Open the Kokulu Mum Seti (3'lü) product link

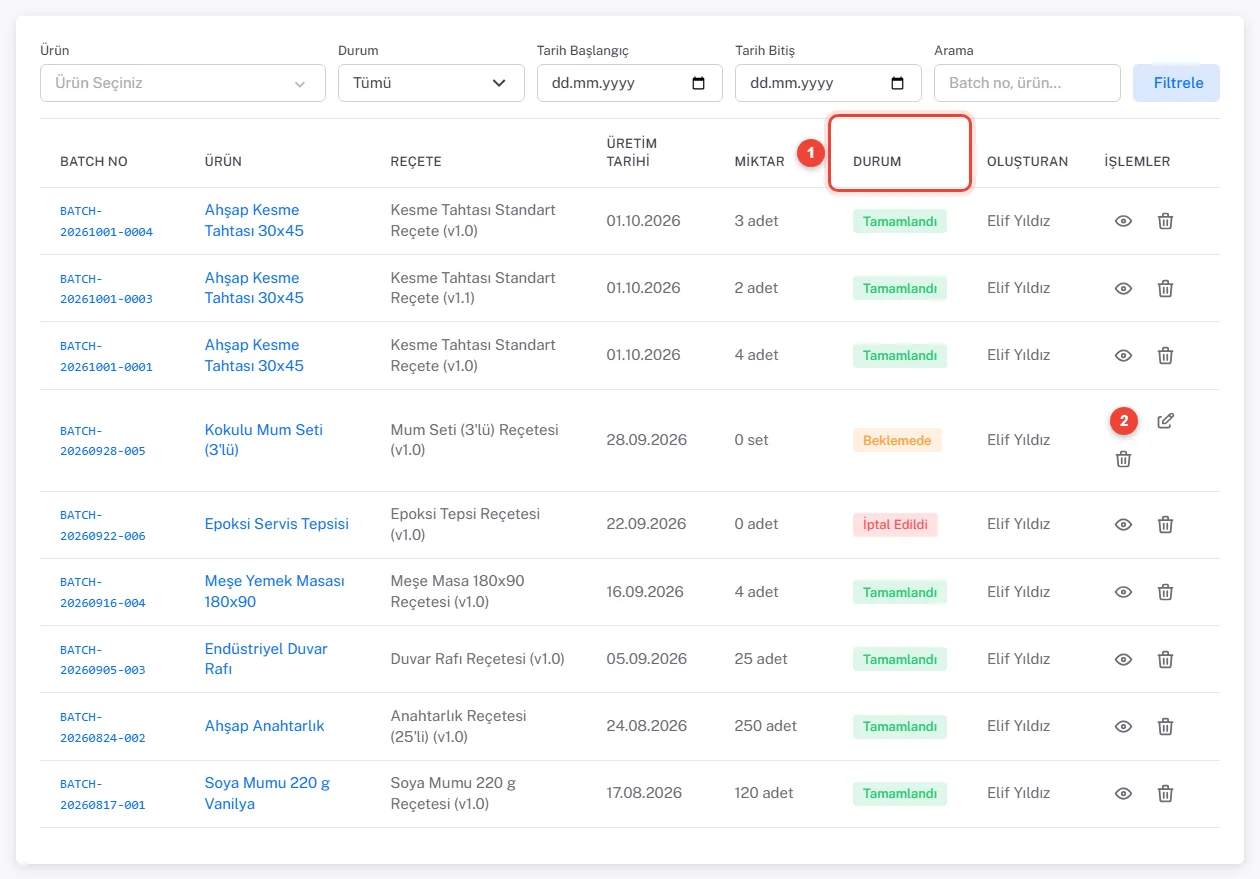[x=264, y=440]
